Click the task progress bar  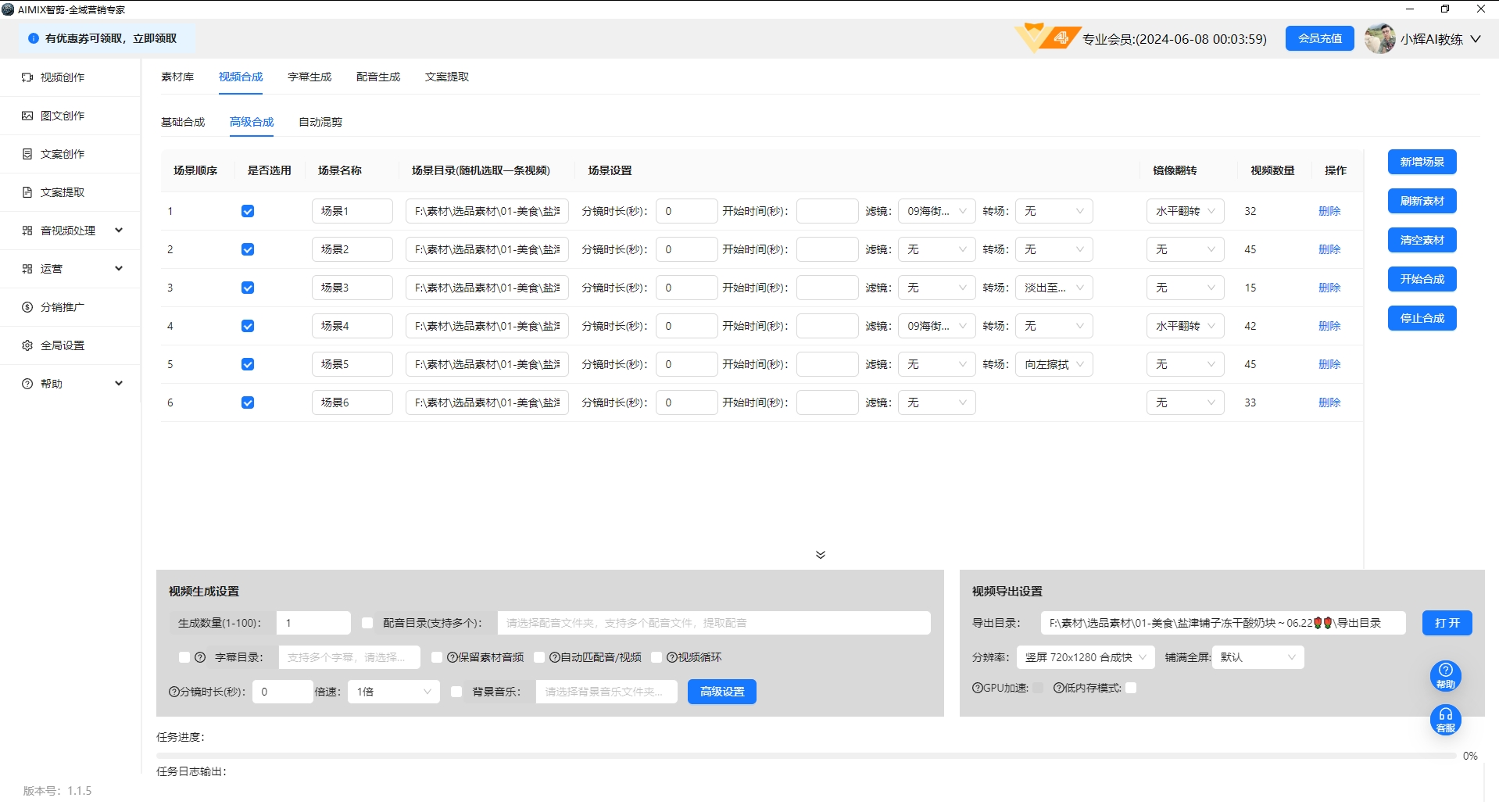coord(805,756)
